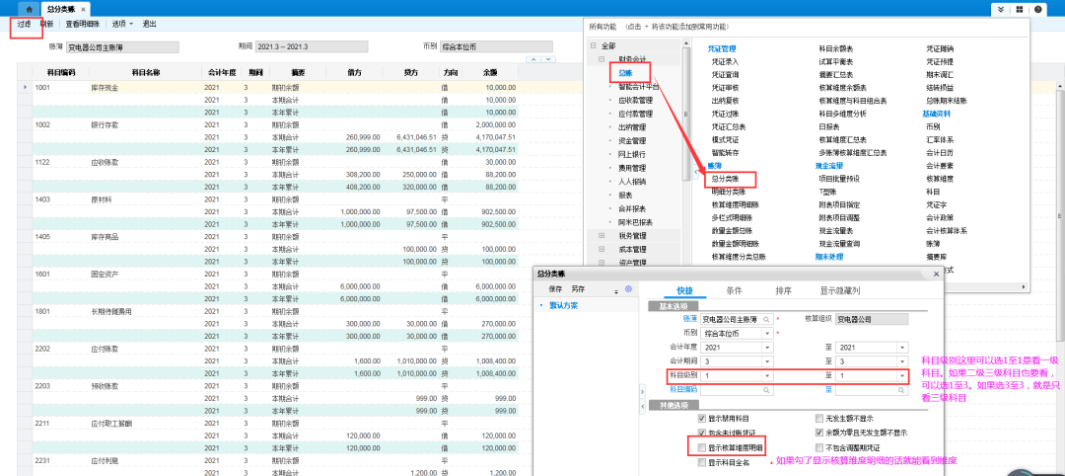Open the 选项 toolbar menu

pos(122,23)
